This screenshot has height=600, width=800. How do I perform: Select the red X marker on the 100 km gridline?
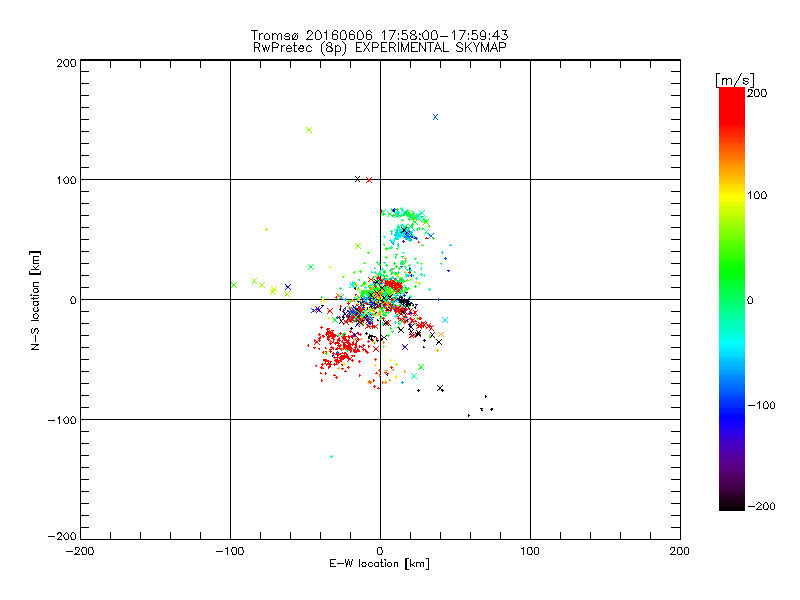coord(369,180)
